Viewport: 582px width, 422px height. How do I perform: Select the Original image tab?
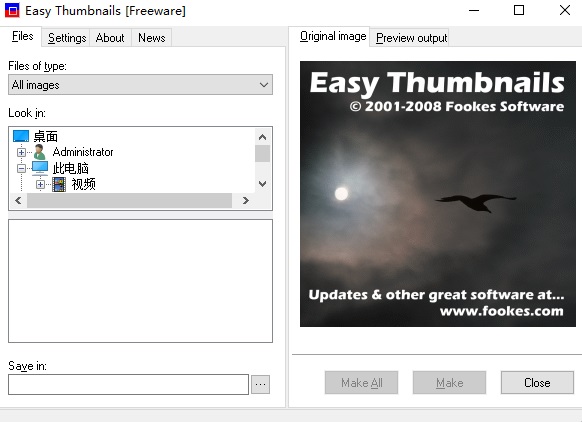click(x=333, y=36)
